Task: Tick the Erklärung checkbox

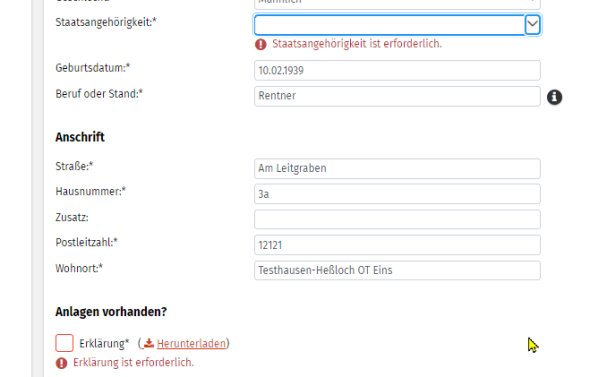Action: point(64,343)
